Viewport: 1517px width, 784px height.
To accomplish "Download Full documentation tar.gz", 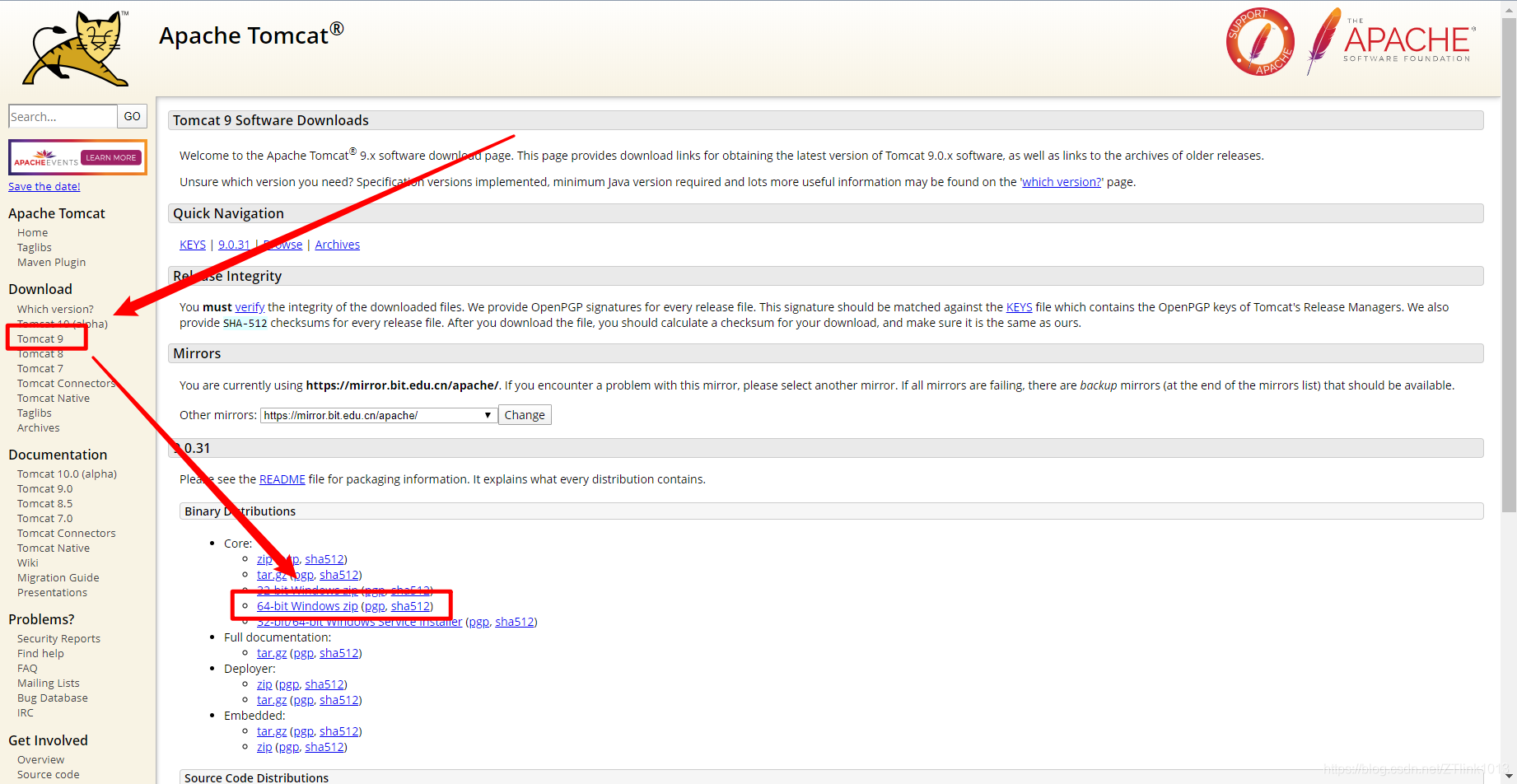I will coord(272,653).
